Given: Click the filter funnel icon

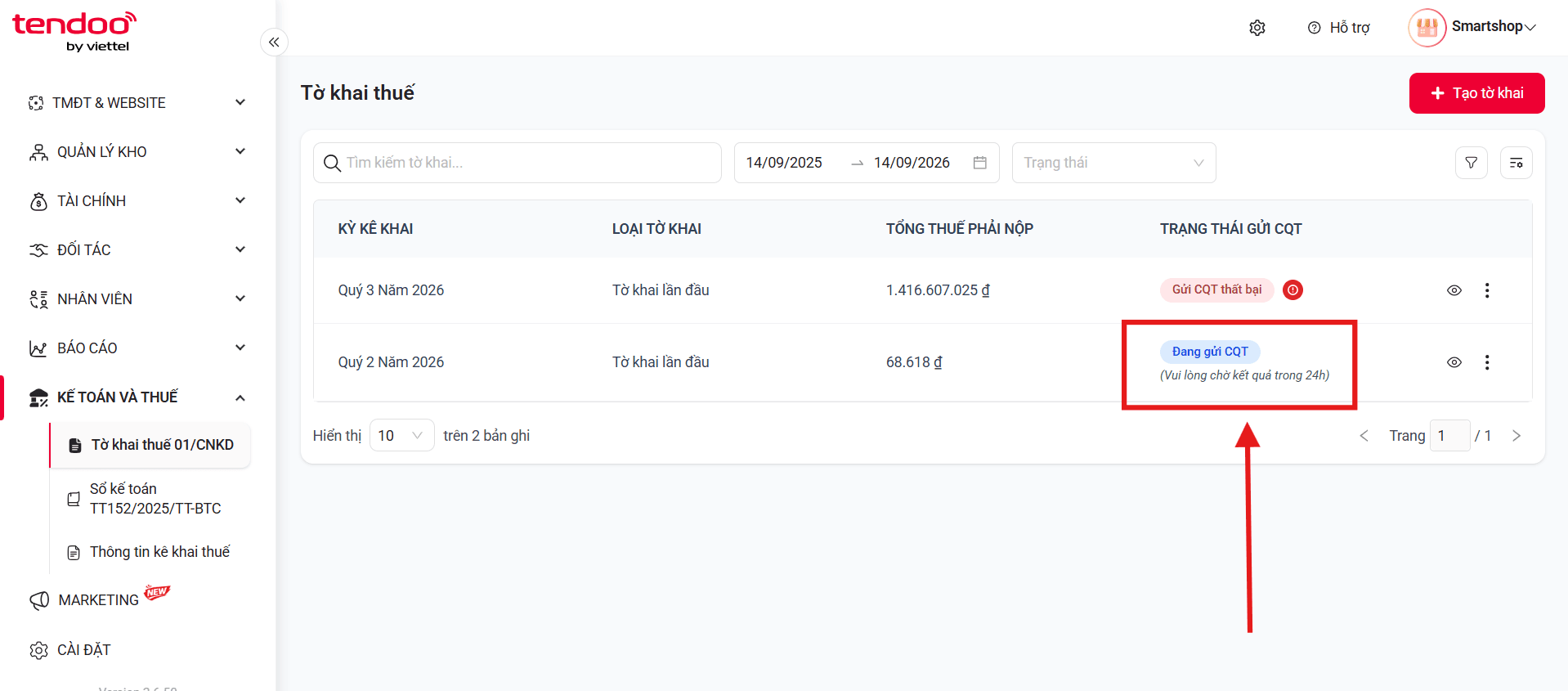Looking at the screenshot, I should click(1471, 163).
